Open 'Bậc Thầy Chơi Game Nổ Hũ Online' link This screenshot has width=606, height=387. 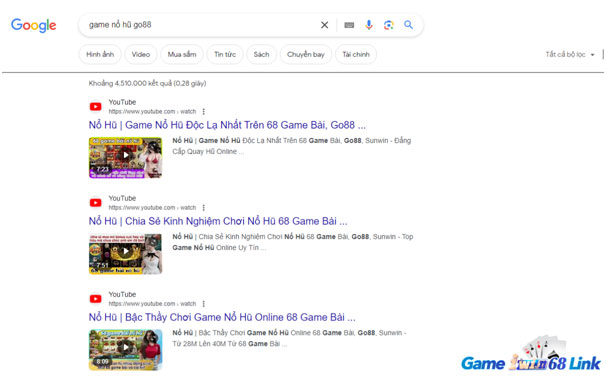tap(222, 317)
